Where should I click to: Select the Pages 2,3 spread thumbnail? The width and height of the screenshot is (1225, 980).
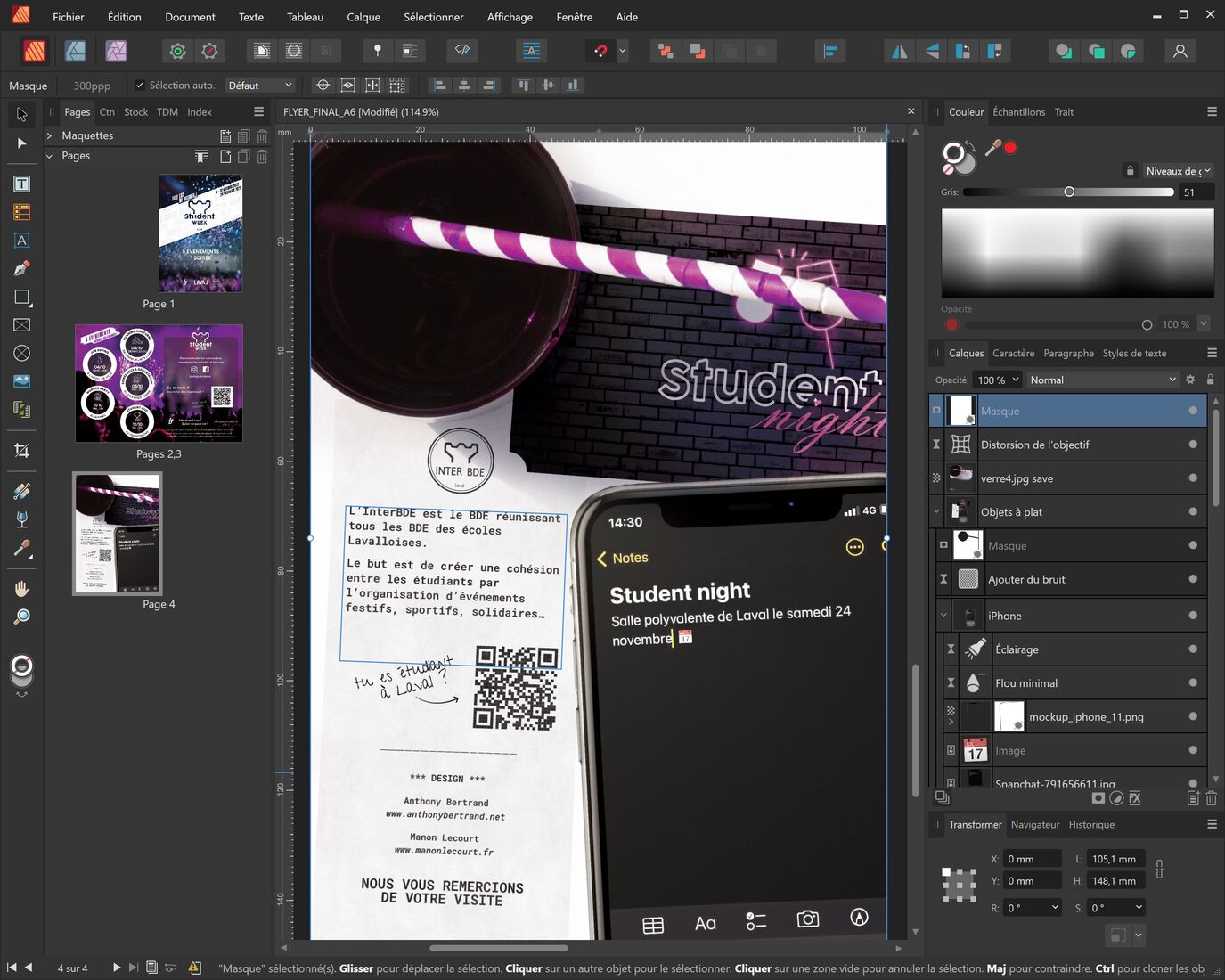pyautogui.click(x=159, y=383)
